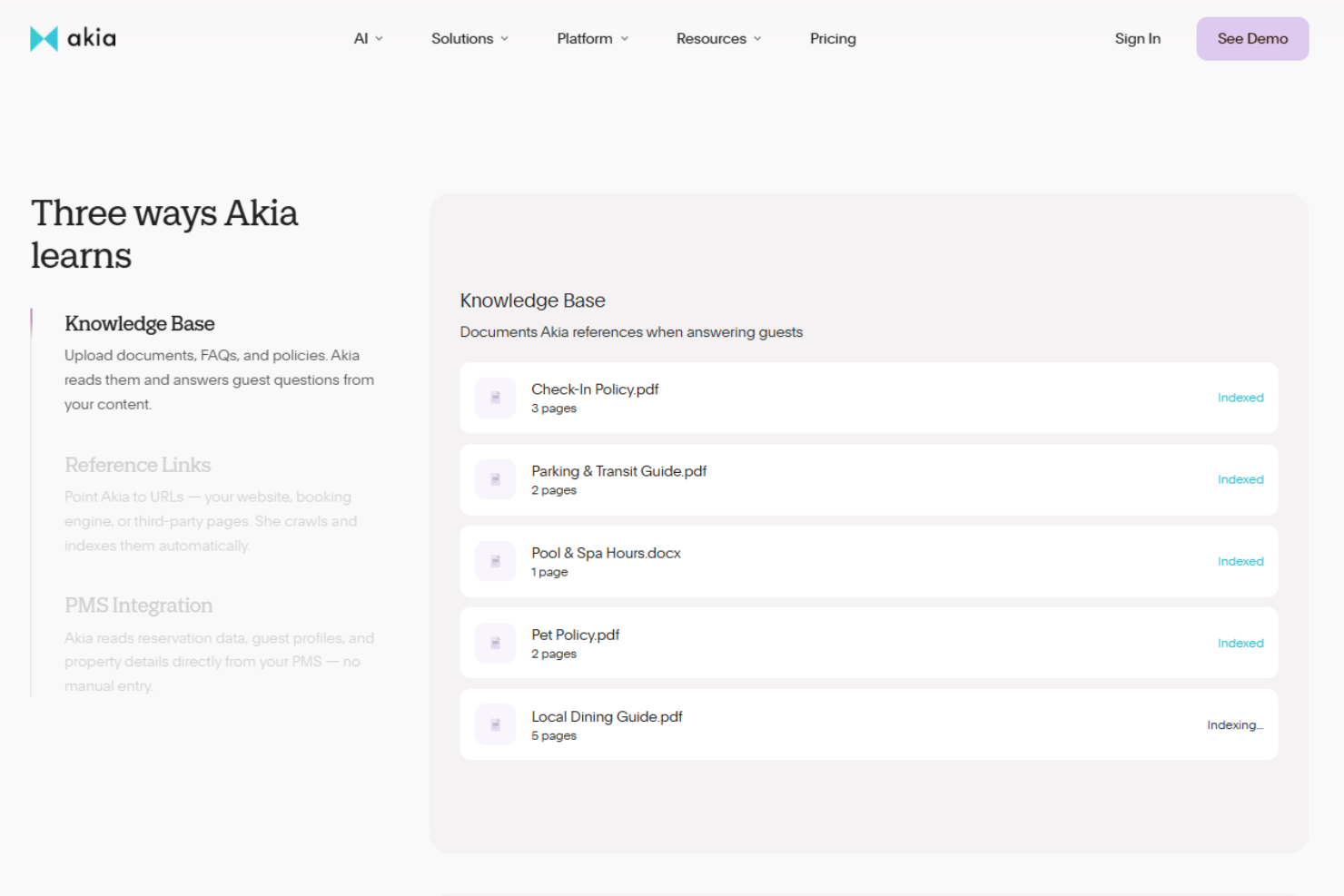
Task: Click the Knowledge Base sidebar heading
Action: pos(139,323)
